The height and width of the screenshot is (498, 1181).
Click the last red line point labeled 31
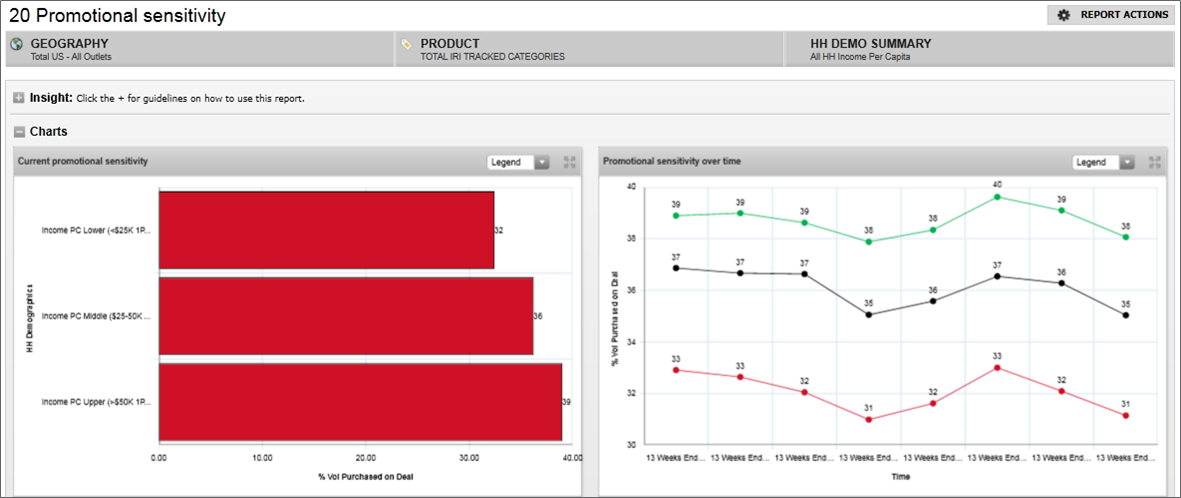[1126, 415]
